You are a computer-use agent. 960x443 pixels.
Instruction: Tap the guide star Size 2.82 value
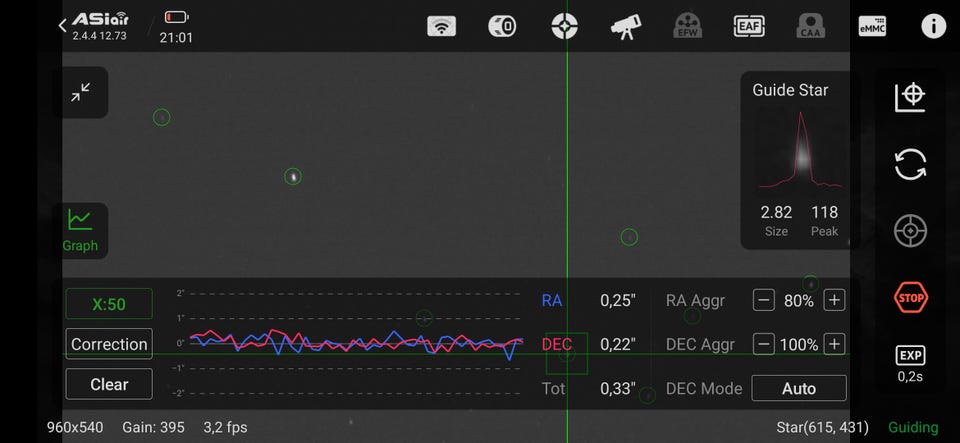(776, 212)
